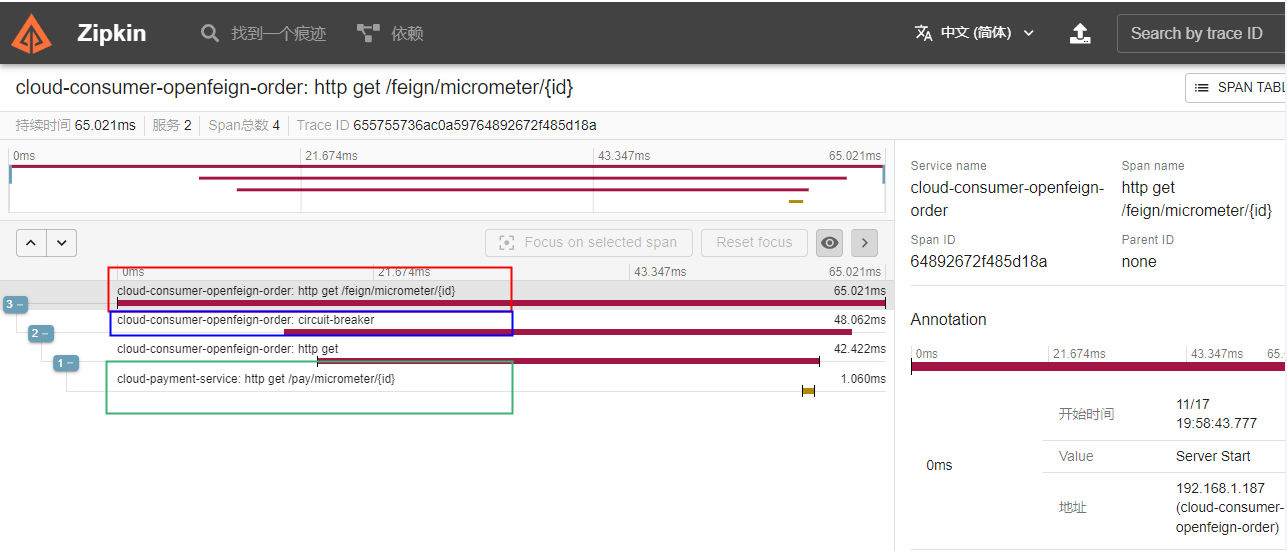The image size is (1287, 551).
Task: Open the 中文 (简体) language dropdown
Action: click(975, 33)
